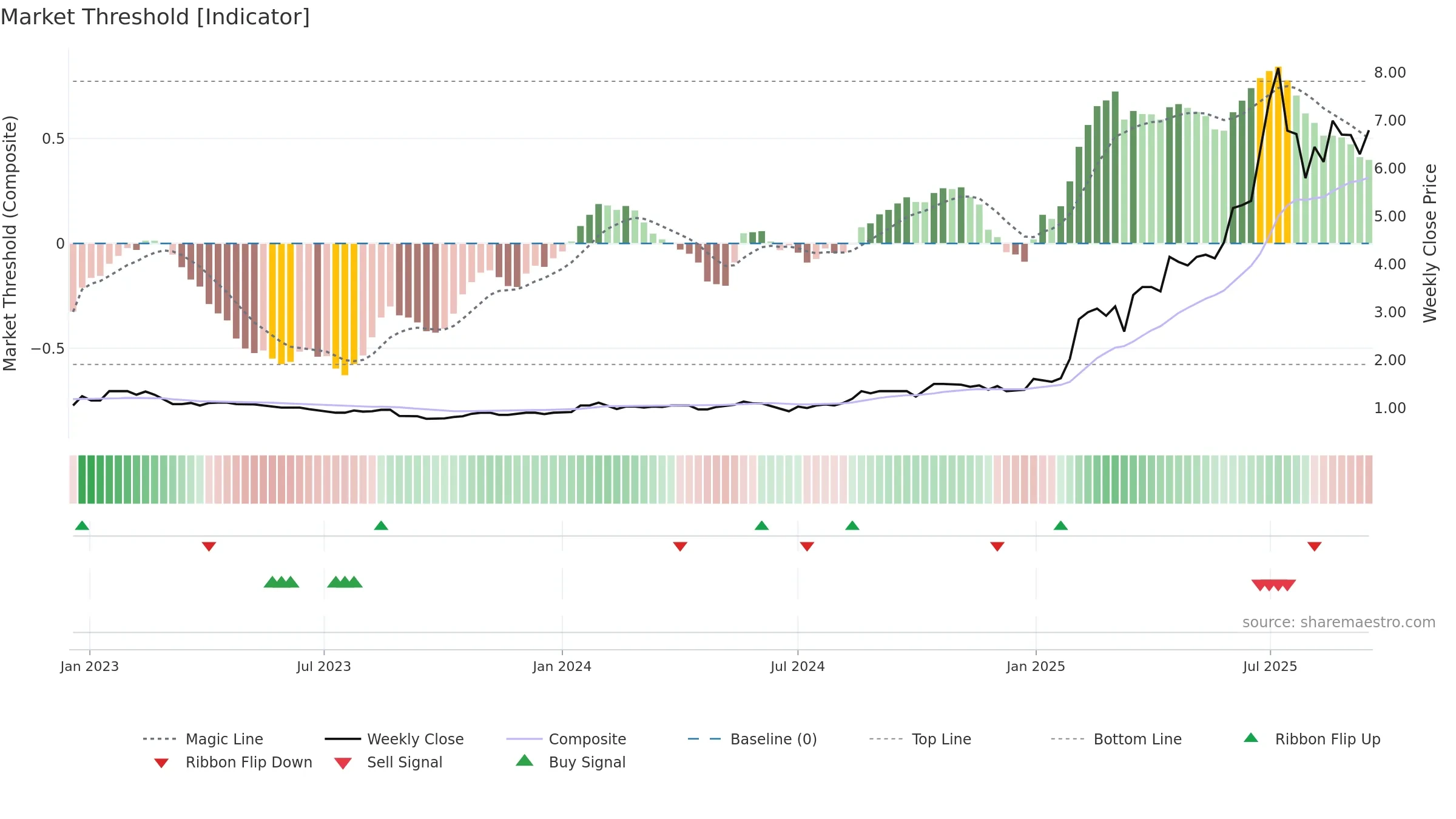The image size is (1456, 819).
Task: Click the 1.00 price axis tick
Action: (1390, 408)
